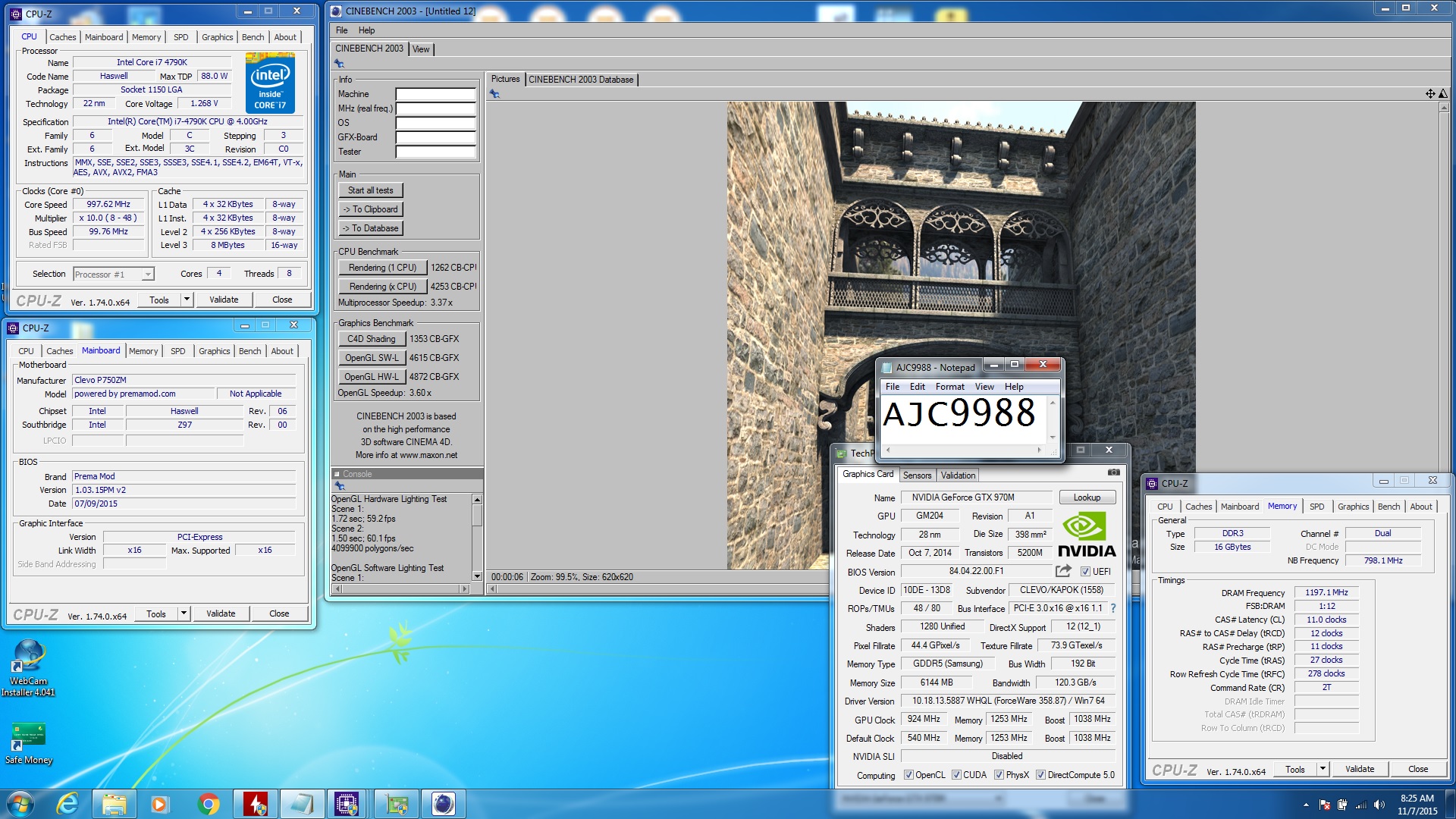Click Validate in the Mainboard CPU-Z window
This screenshot has width=1456, height=819.
(221, 613)
